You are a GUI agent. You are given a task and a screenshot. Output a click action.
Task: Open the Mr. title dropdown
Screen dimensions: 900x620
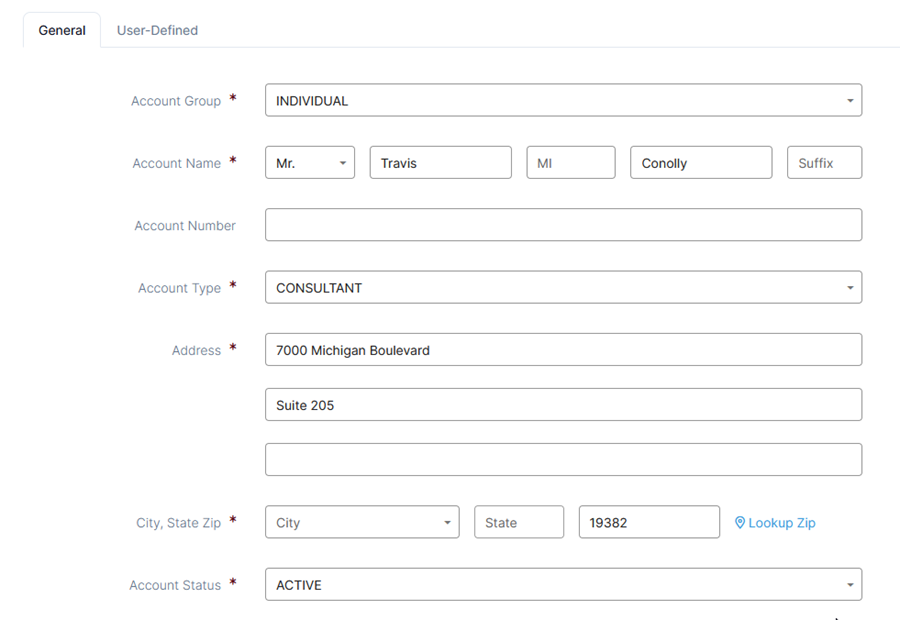pyautogui.click(x=310, y=163)
